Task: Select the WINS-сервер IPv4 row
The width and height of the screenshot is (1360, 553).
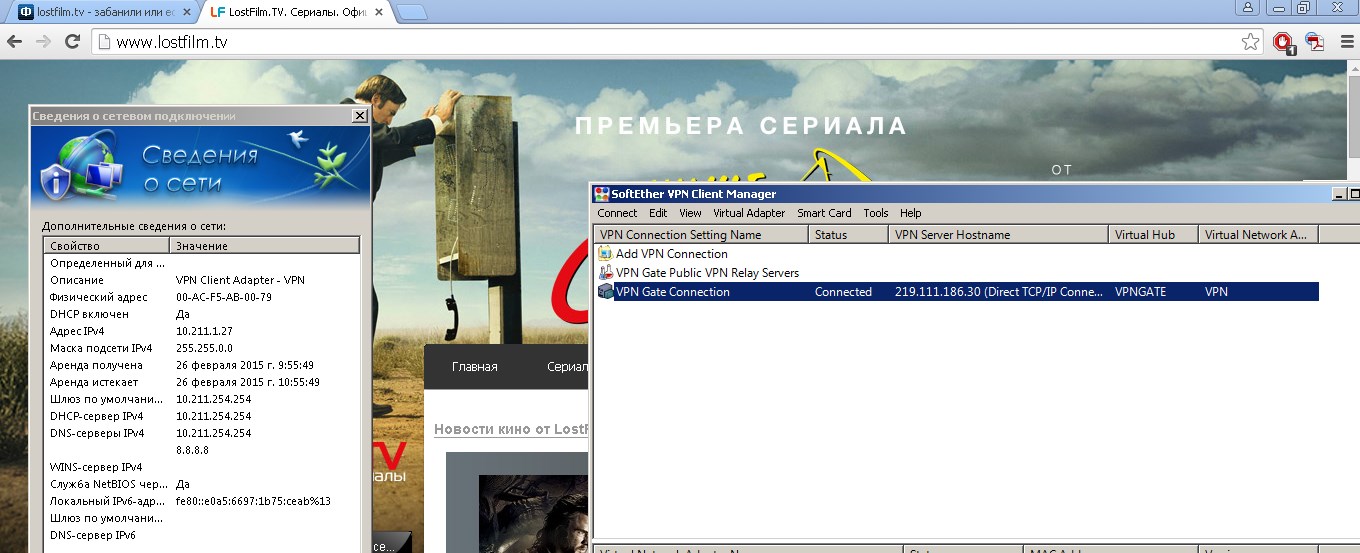Action: coord(202,467)
